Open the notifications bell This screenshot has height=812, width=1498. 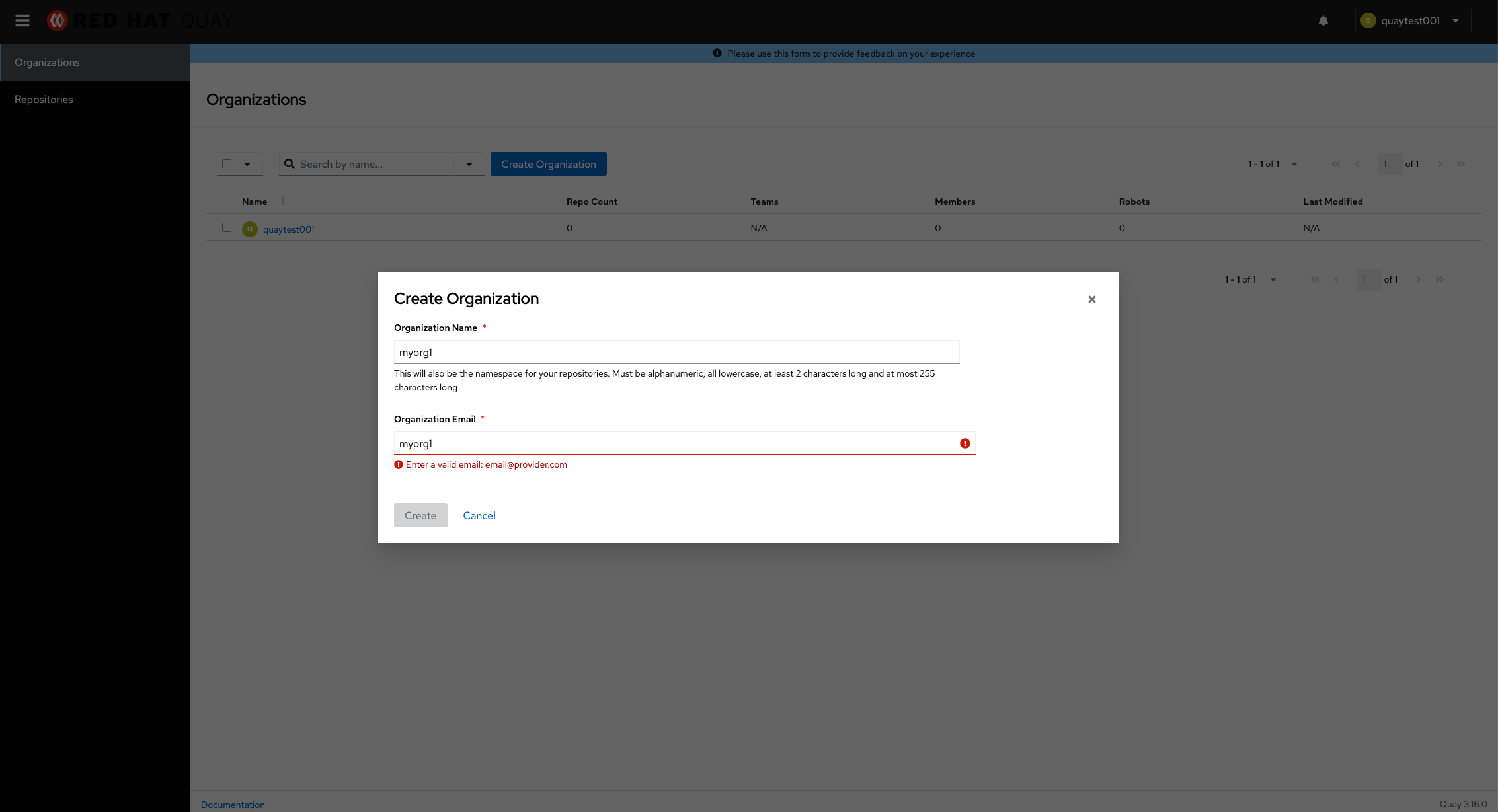point(1323,20)
